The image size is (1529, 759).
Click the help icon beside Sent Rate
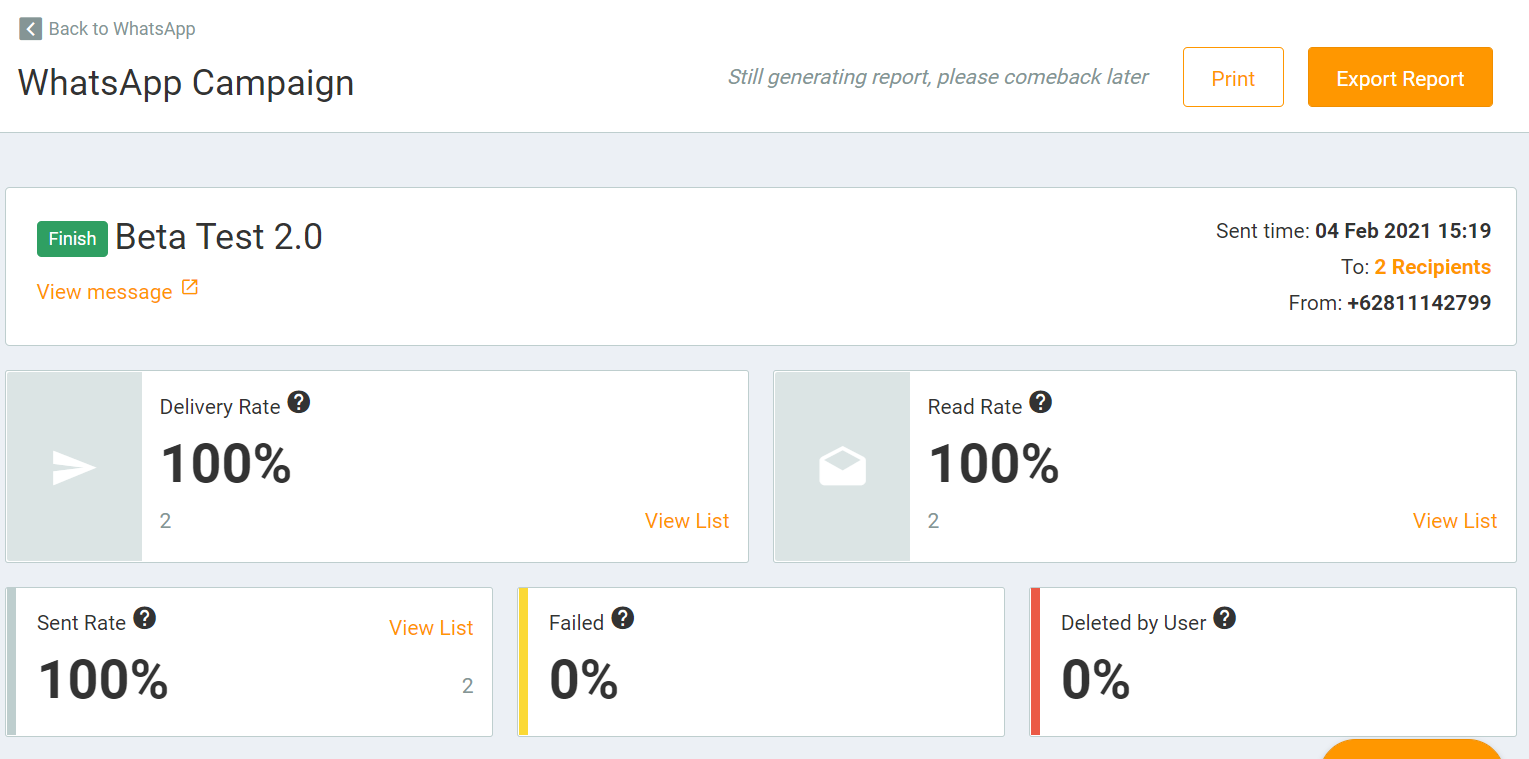(x=145, y=616)
